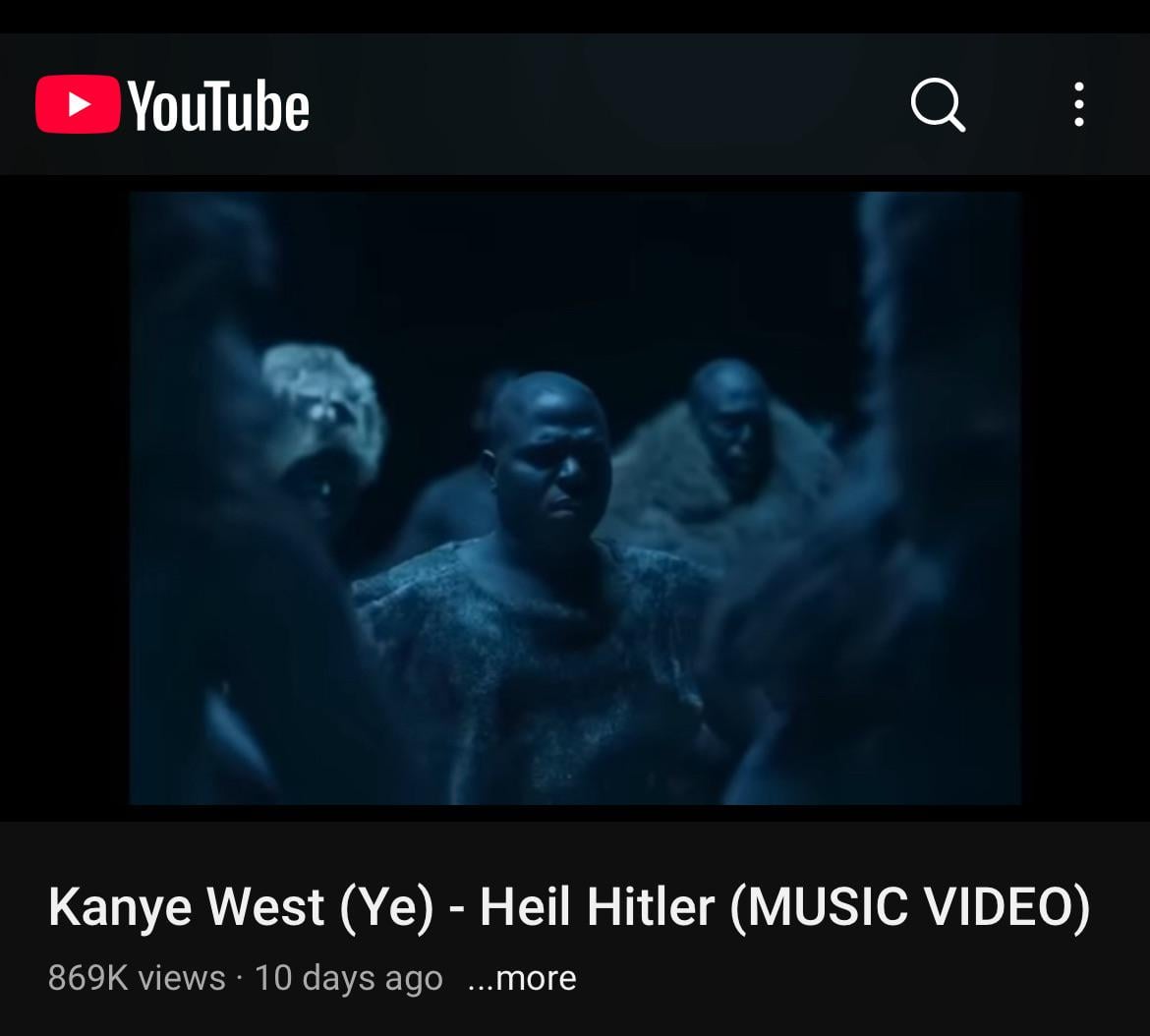The height and width of the screenshot is (1036, 1150).
Task: Tap the red YouTube play logo icon
Action: [78, 104]
